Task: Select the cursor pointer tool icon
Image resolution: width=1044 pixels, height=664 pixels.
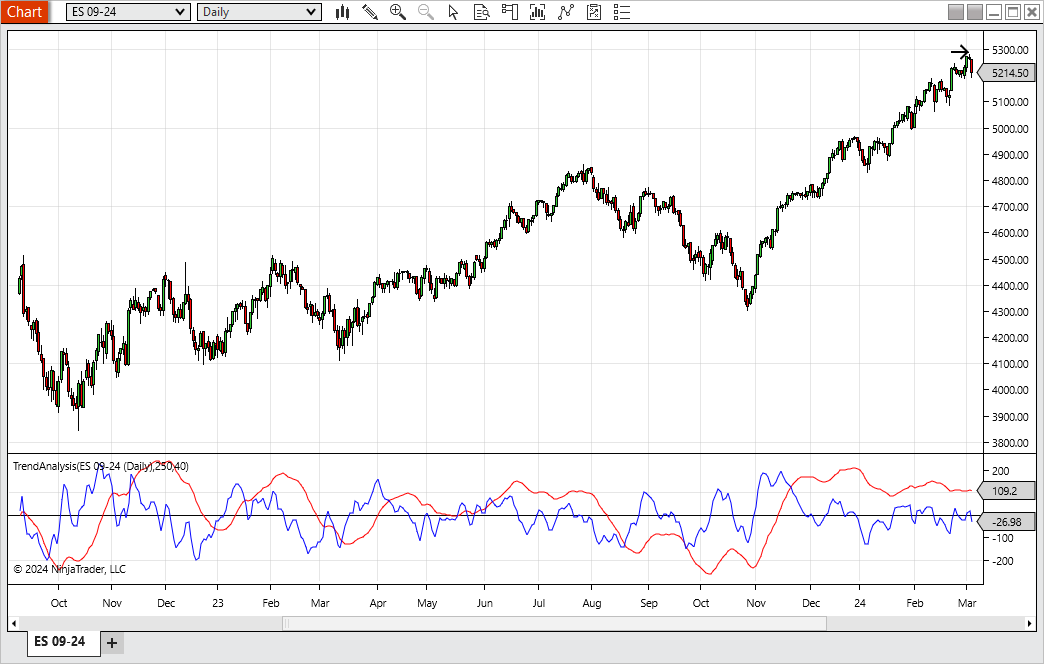Action: tap(453, 12)
